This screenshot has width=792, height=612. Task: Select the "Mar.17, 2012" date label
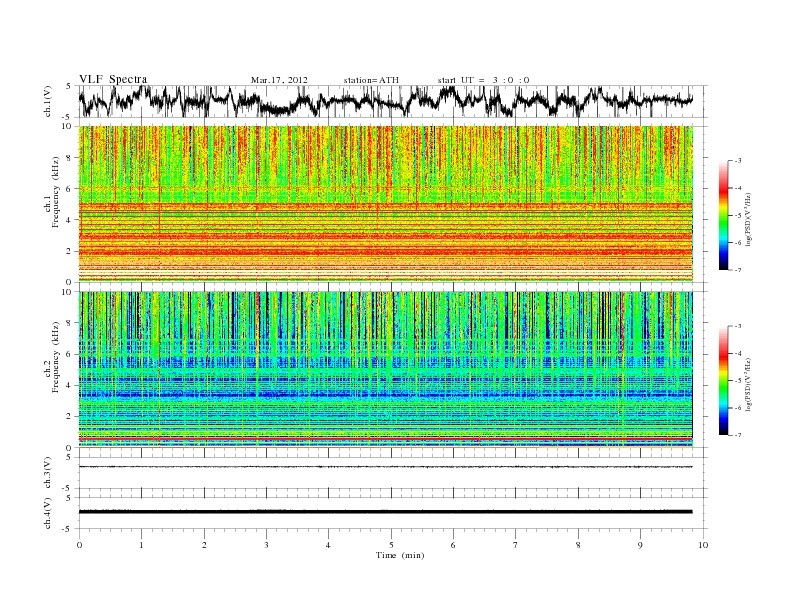tap(279, 80)
